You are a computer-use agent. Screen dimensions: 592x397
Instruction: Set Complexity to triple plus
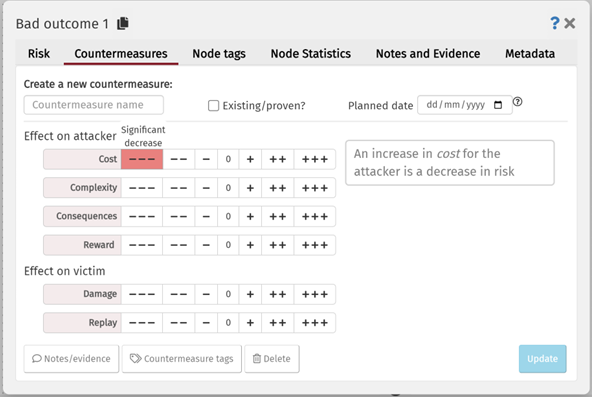tap(314, 188)
